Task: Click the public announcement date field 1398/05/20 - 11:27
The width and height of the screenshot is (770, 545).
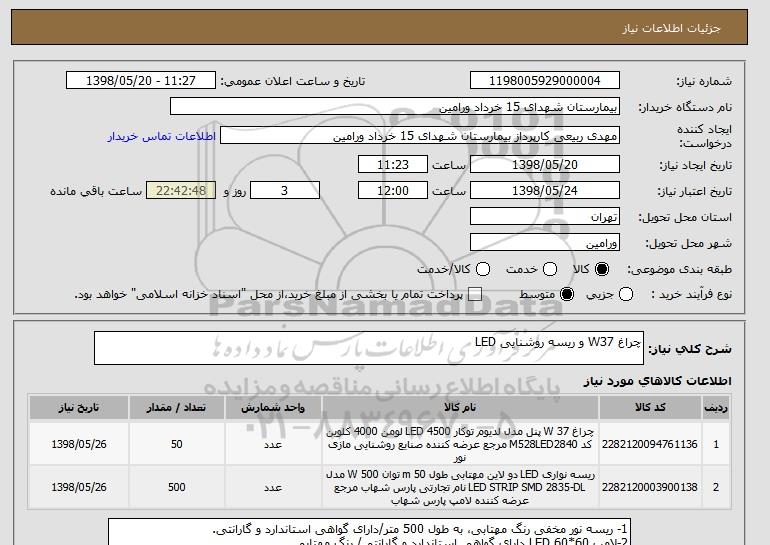Action: (x=141, y=81)
